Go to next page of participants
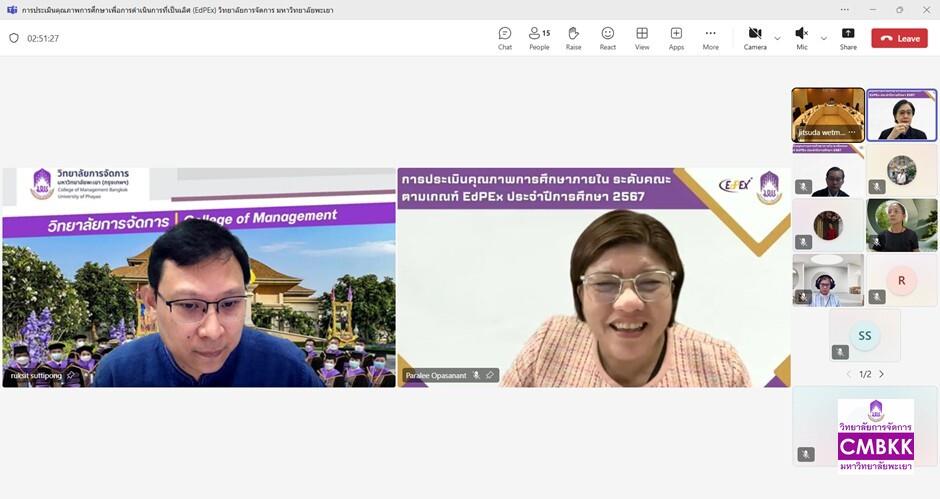Viewport: 940px width, 499px height. click(881, 374)
